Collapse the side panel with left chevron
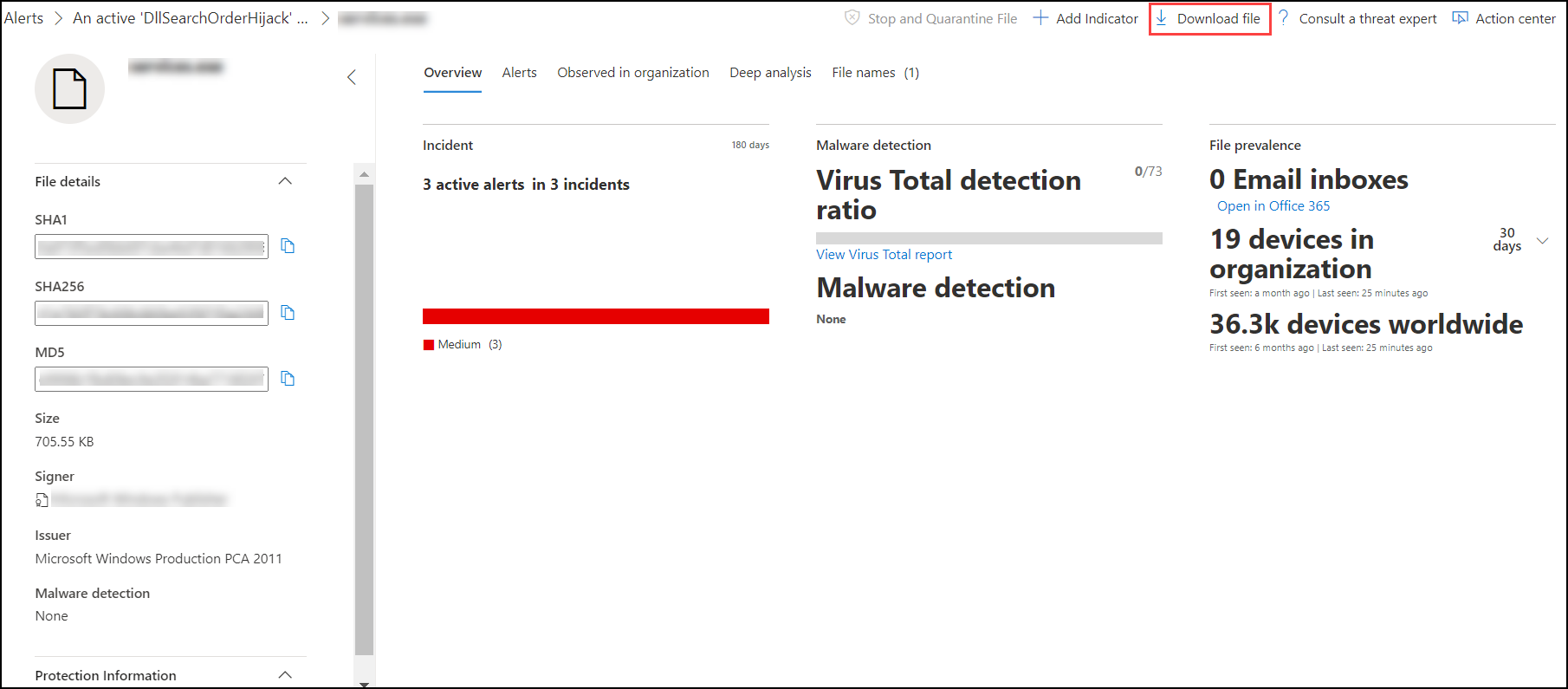 (352, 77)
